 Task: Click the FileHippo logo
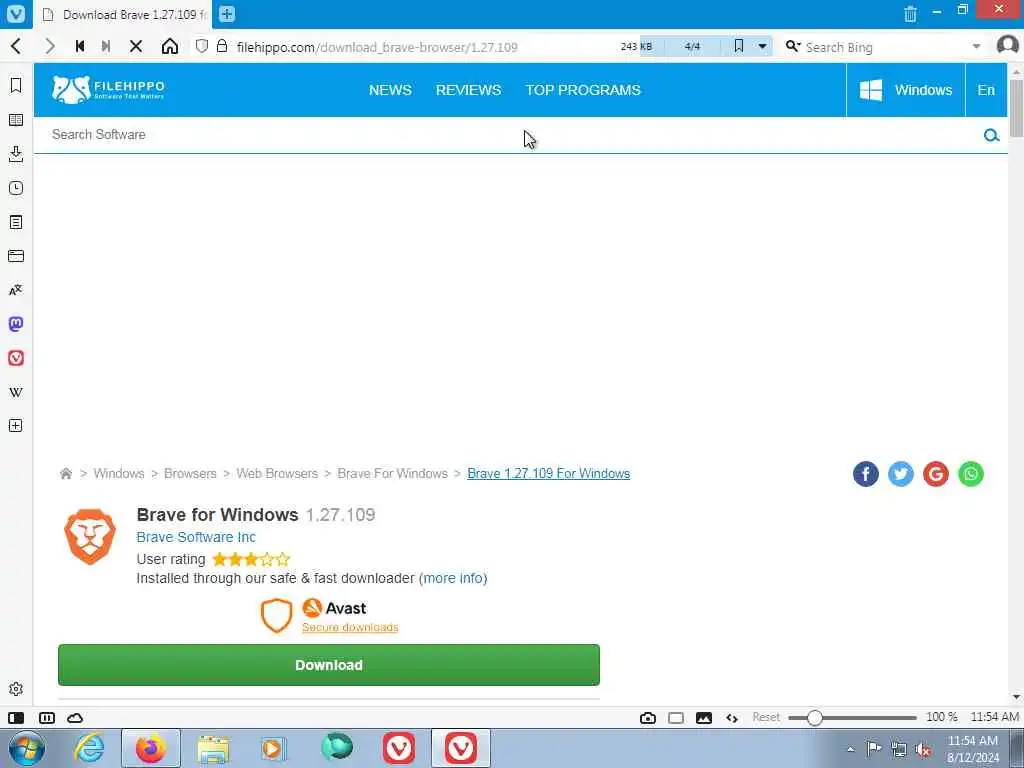(108, 89)
